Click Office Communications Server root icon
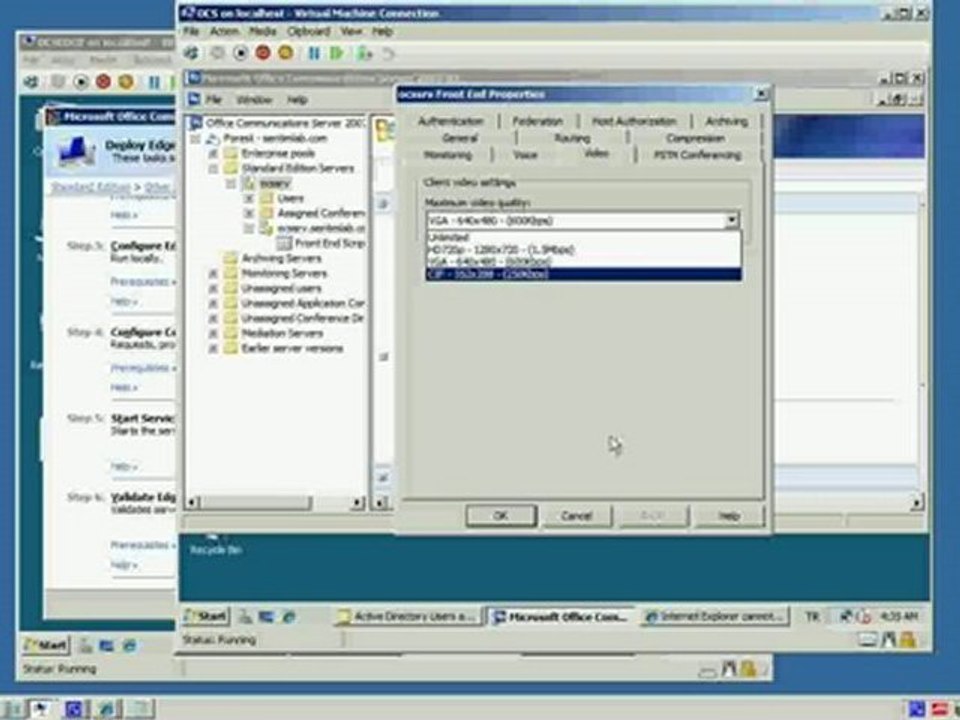 click(195, 123)
